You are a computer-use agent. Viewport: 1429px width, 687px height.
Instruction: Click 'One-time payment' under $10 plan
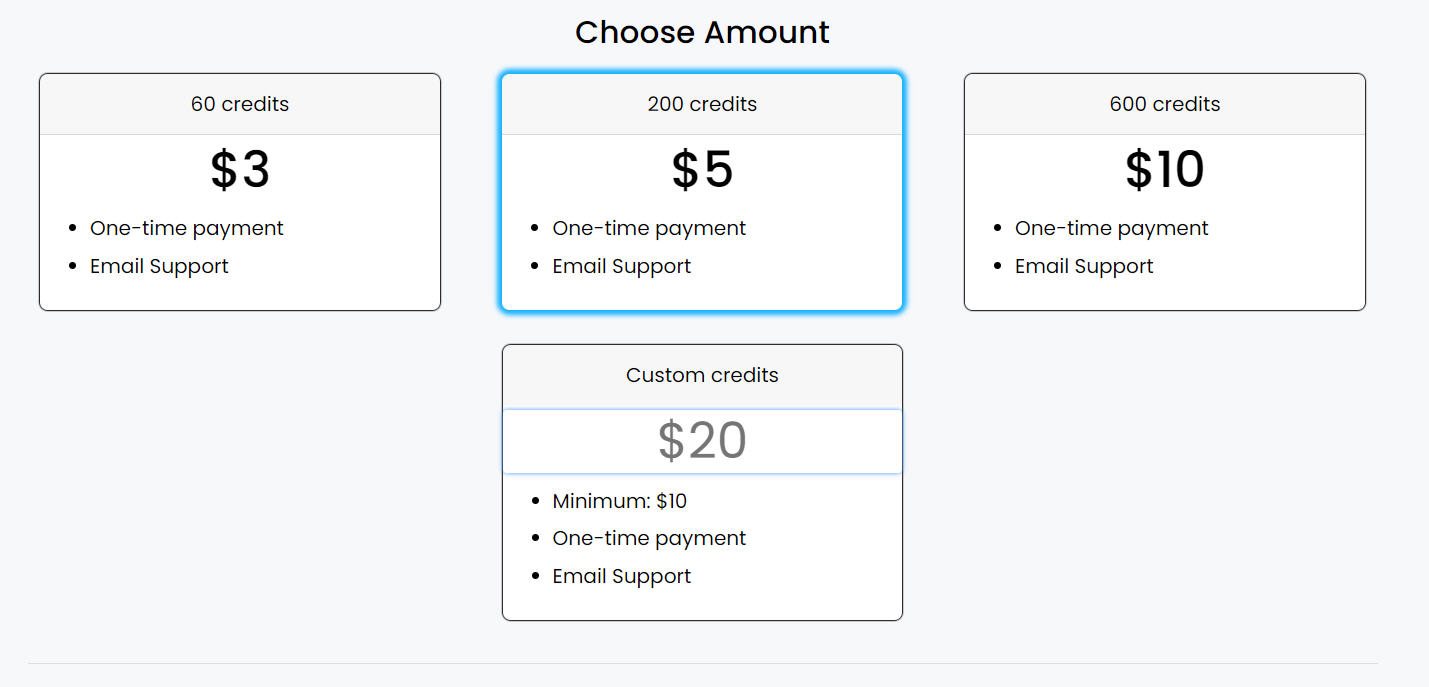click(x=1111, y=228)
